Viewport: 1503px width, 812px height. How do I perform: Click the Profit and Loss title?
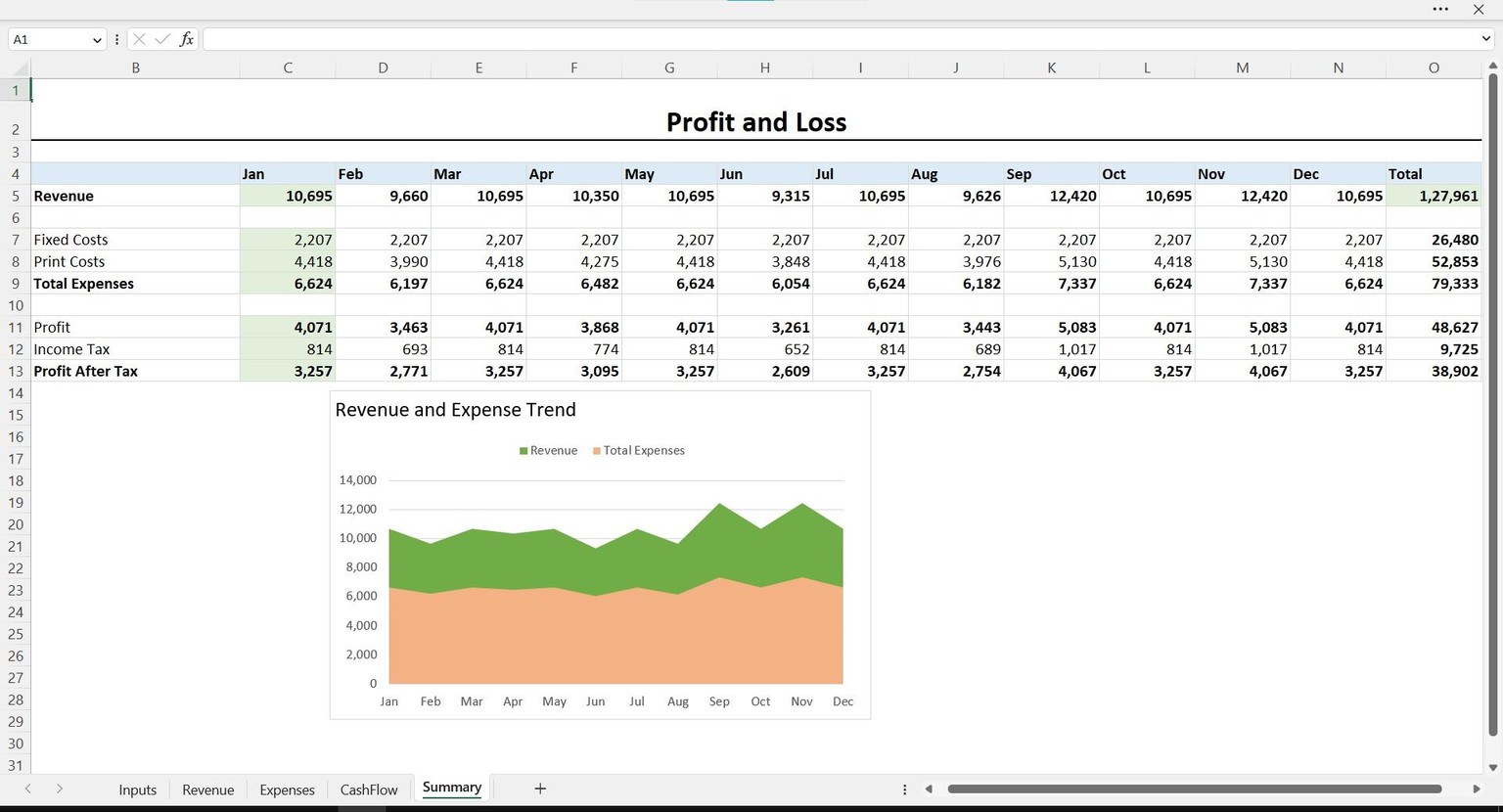pos(756,122)
